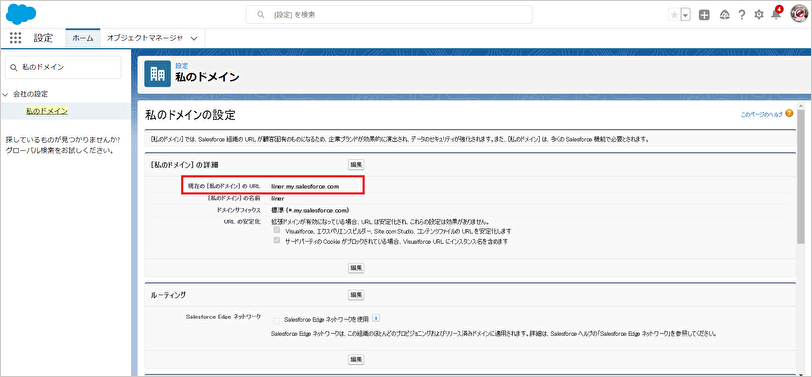Open the notifications bell
Screen dimensions: 812x377
point(776,14)
